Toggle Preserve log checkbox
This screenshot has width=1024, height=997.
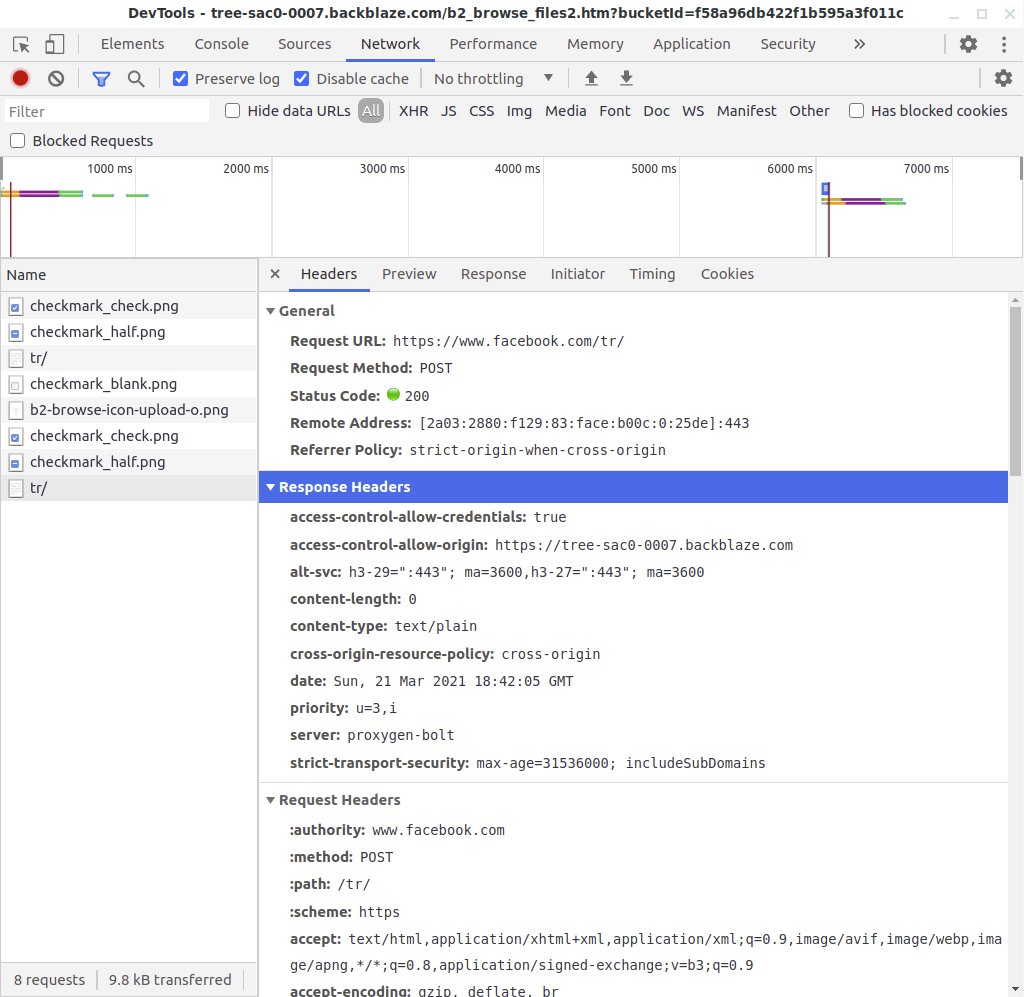(180, 79)
